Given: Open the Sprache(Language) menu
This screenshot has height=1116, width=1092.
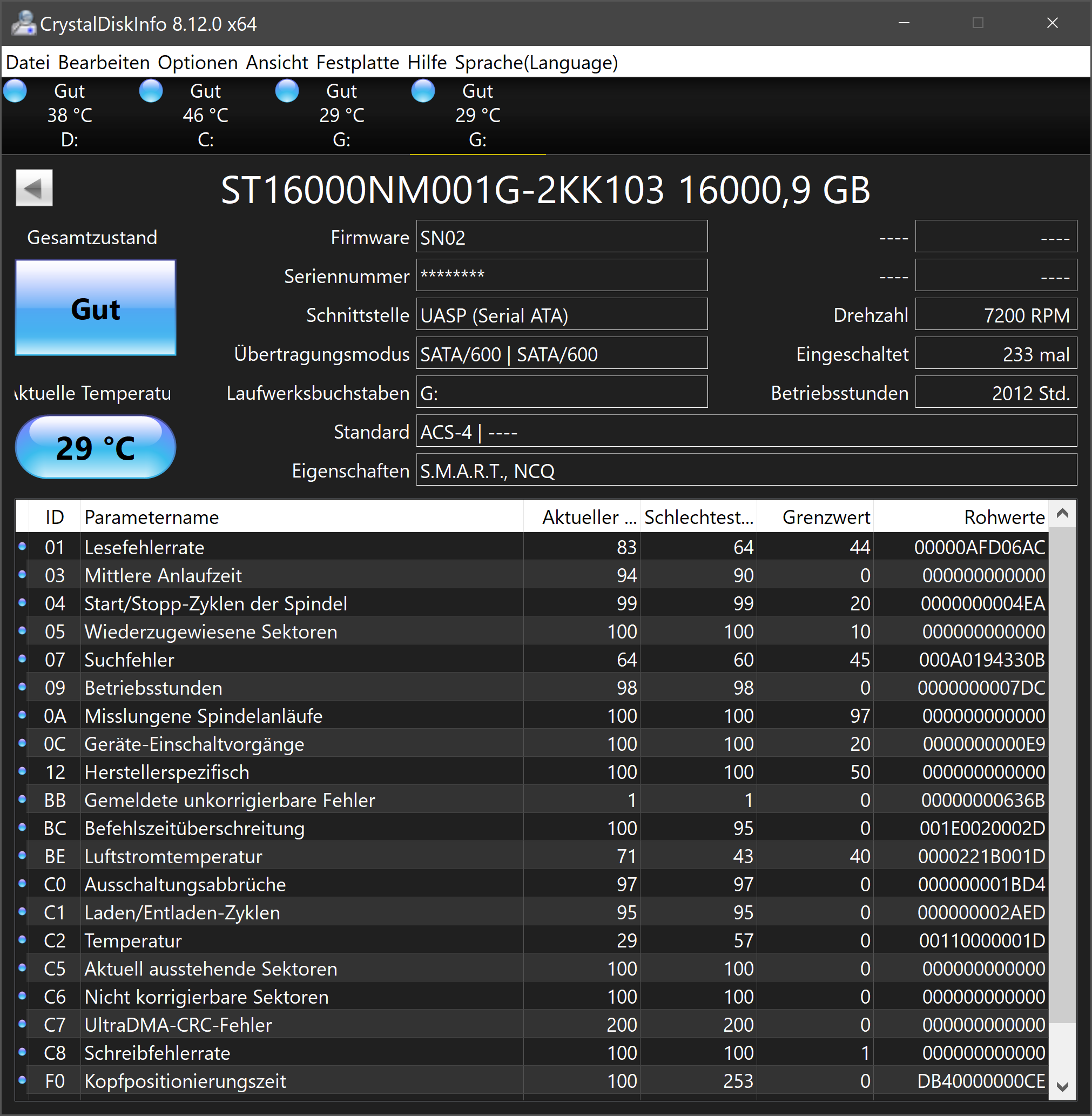Looking at the screenshot, I should [536, 63].
